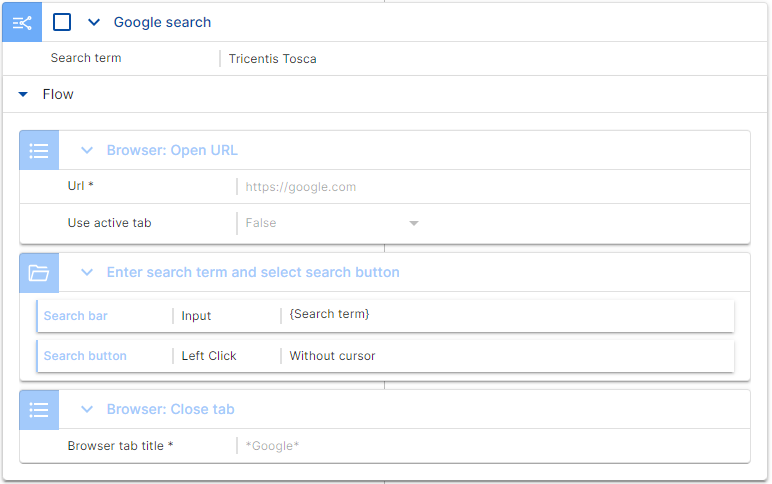Collapse the Flow section triangle
772x484 pixels.
[23, 94]
